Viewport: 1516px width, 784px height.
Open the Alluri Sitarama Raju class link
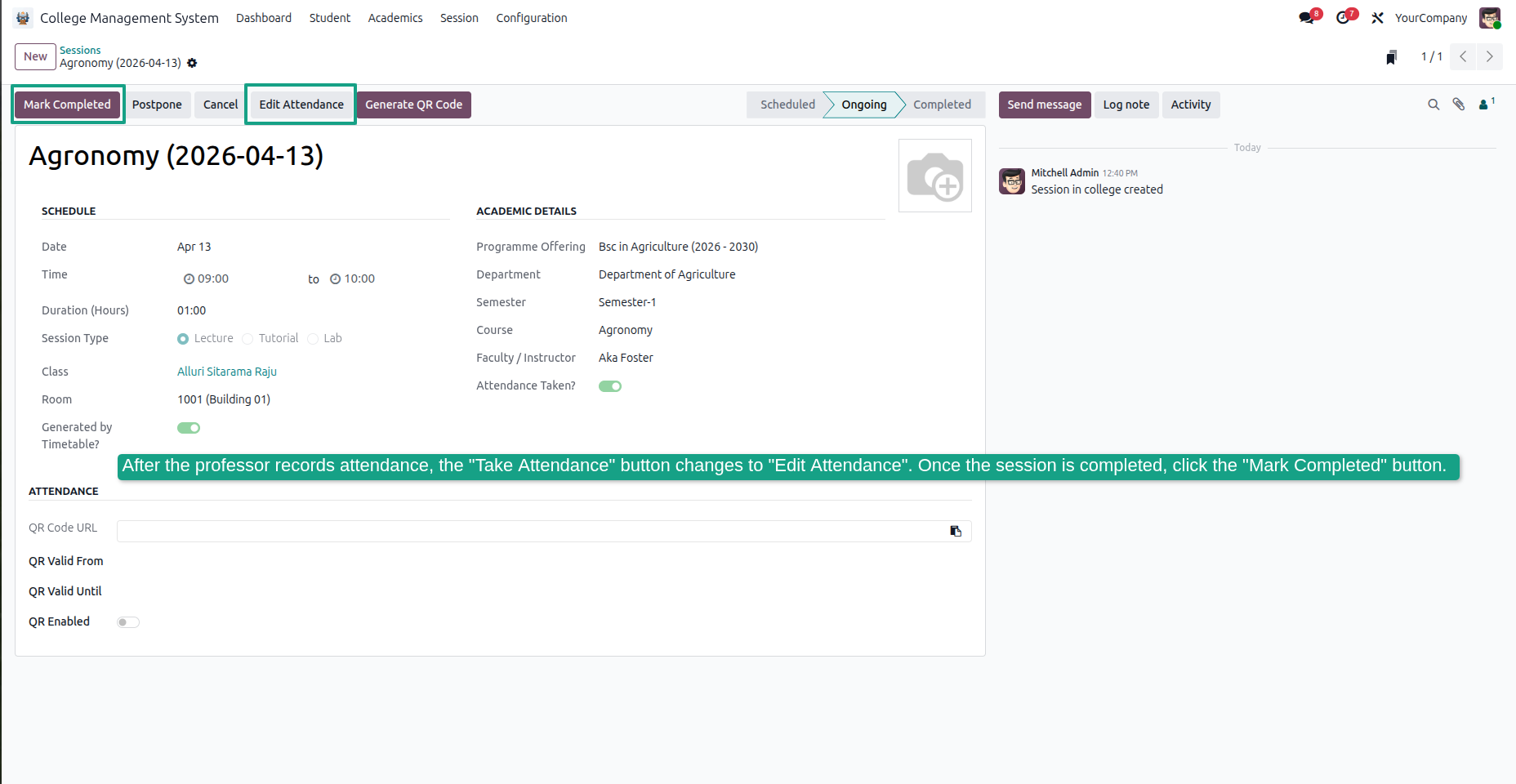tap(227, 372)
